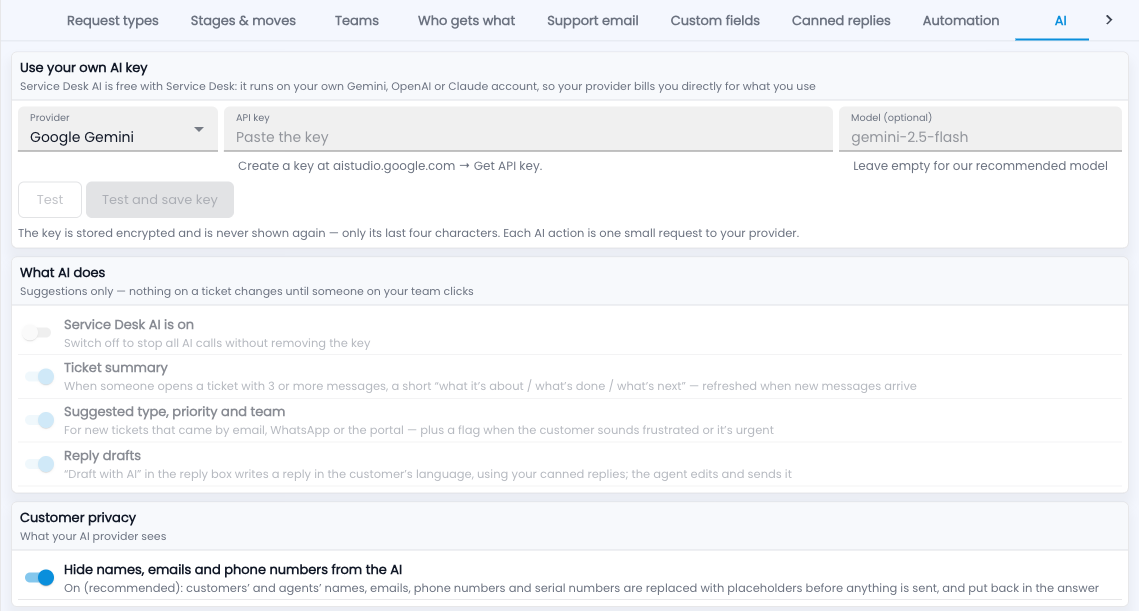
Task: Click 'Suggestions only' description under What AI does
Action: (x=246, y=291)
